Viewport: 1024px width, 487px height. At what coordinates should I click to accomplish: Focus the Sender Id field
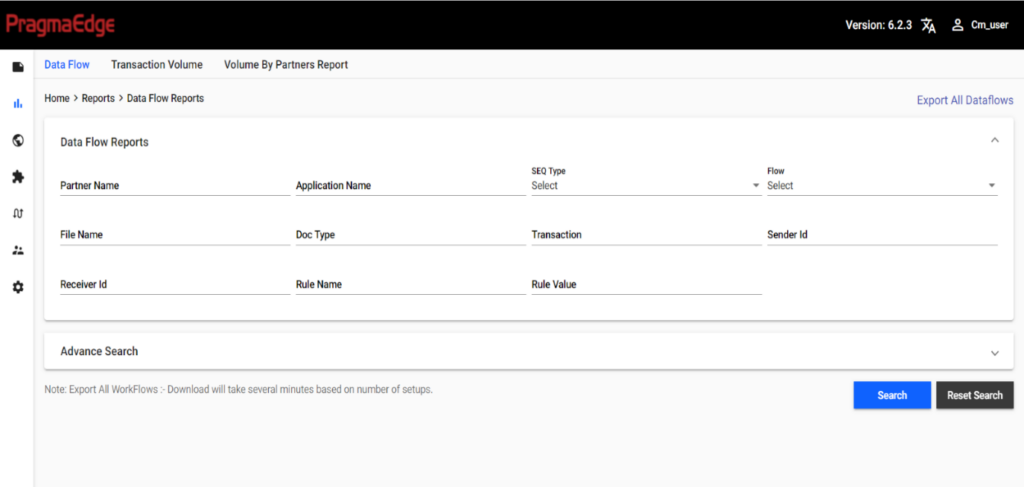(882, 235)
